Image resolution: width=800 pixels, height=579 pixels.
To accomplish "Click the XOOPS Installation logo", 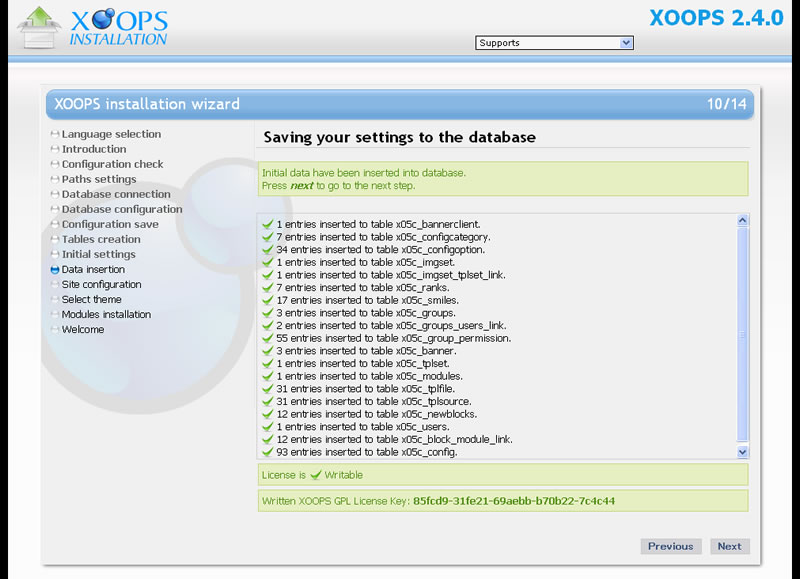I will pyautogui.click(x=93, y=27).
